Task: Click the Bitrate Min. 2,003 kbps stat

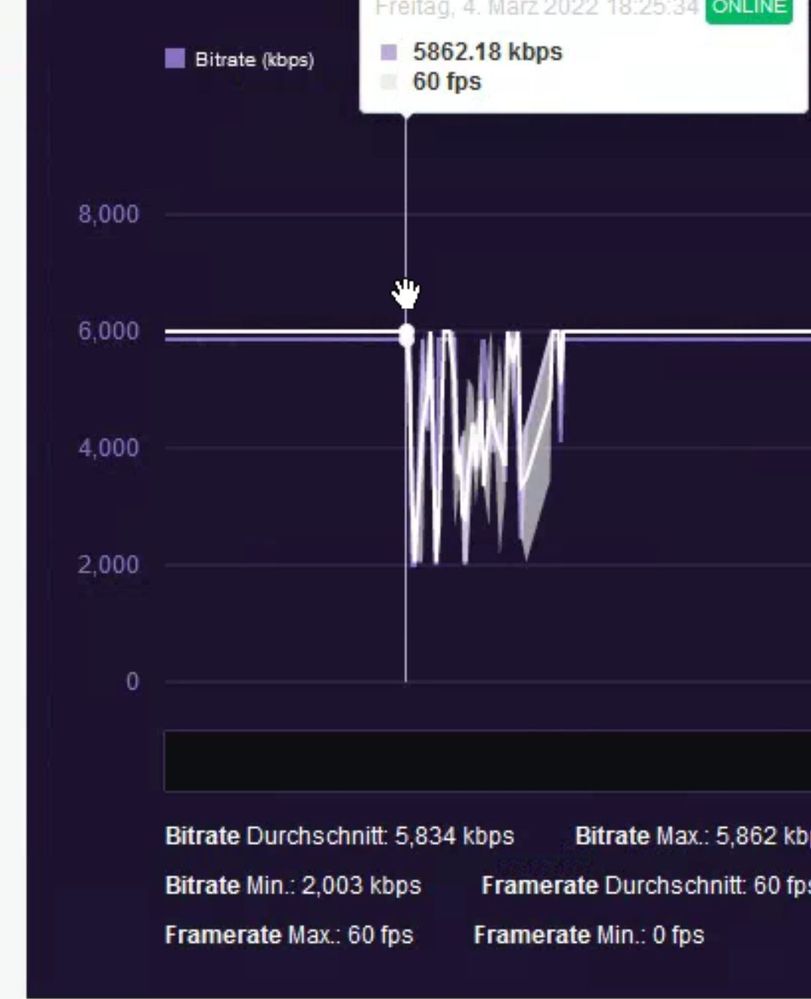Action: pyautogui.click(x=293, y=886)
